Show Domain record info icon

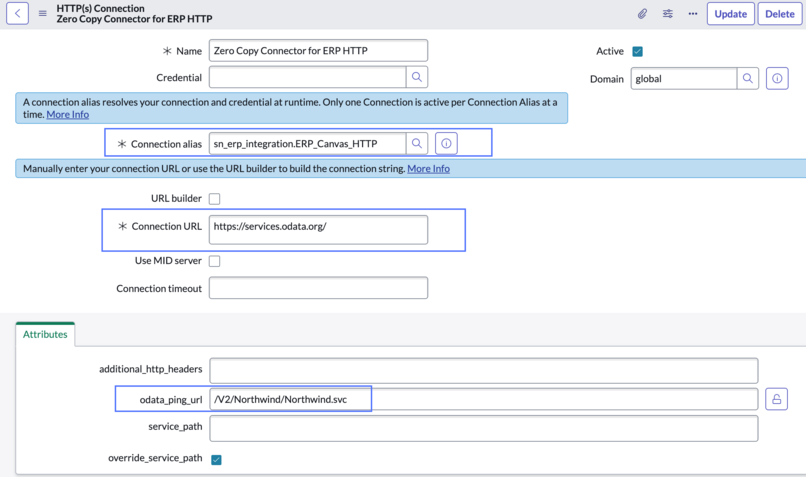click(x=777, y=79)
